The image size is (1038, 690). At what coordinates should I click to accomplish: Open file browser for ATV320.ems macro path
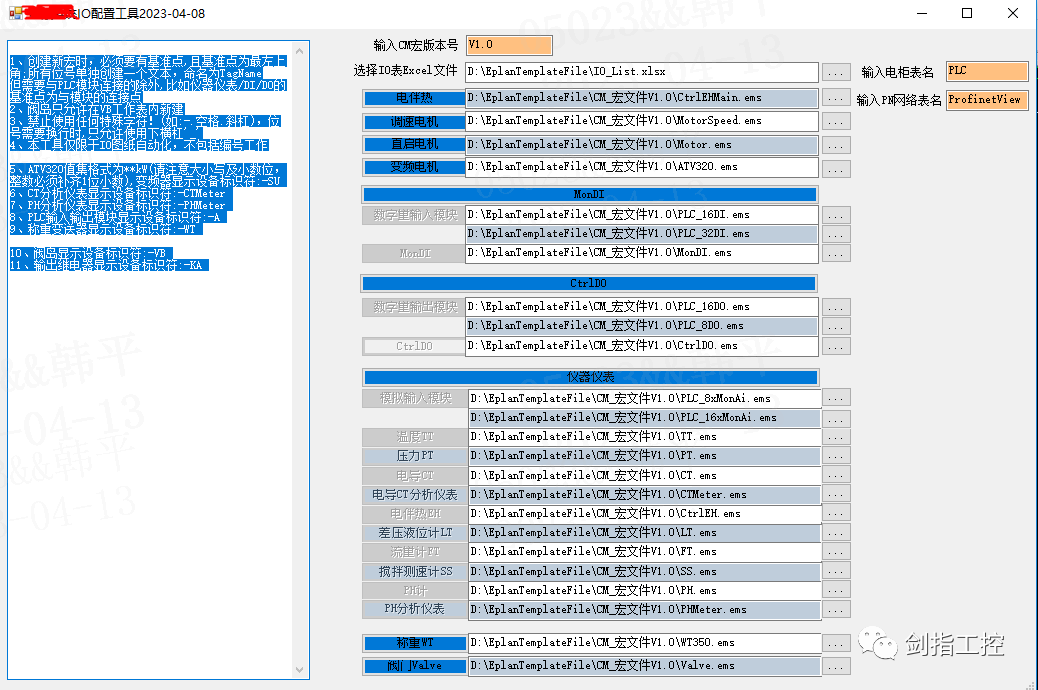(836, 167)
